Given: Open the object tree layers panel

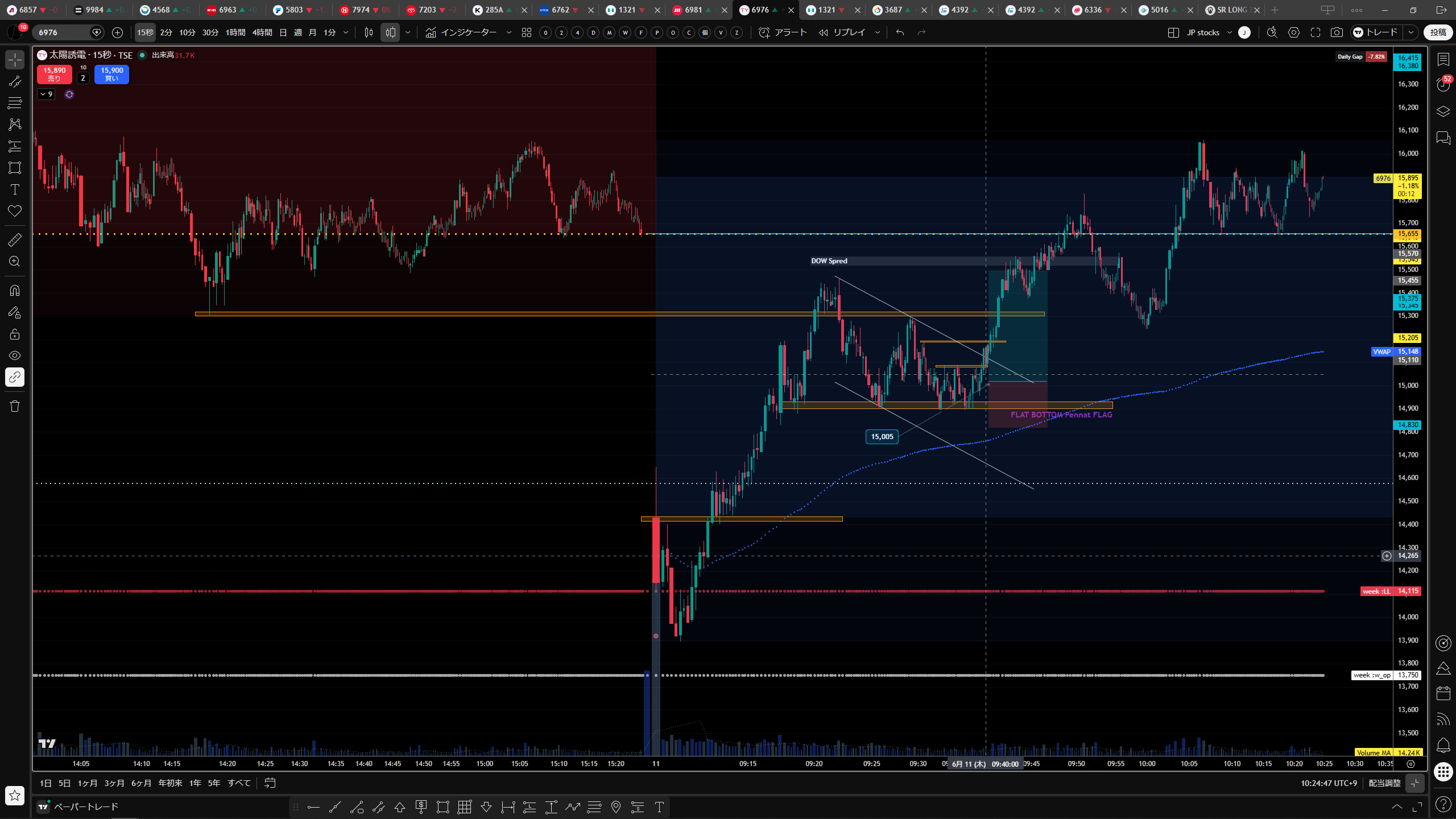Looking at the screenshot, I should pos(1443,111).
